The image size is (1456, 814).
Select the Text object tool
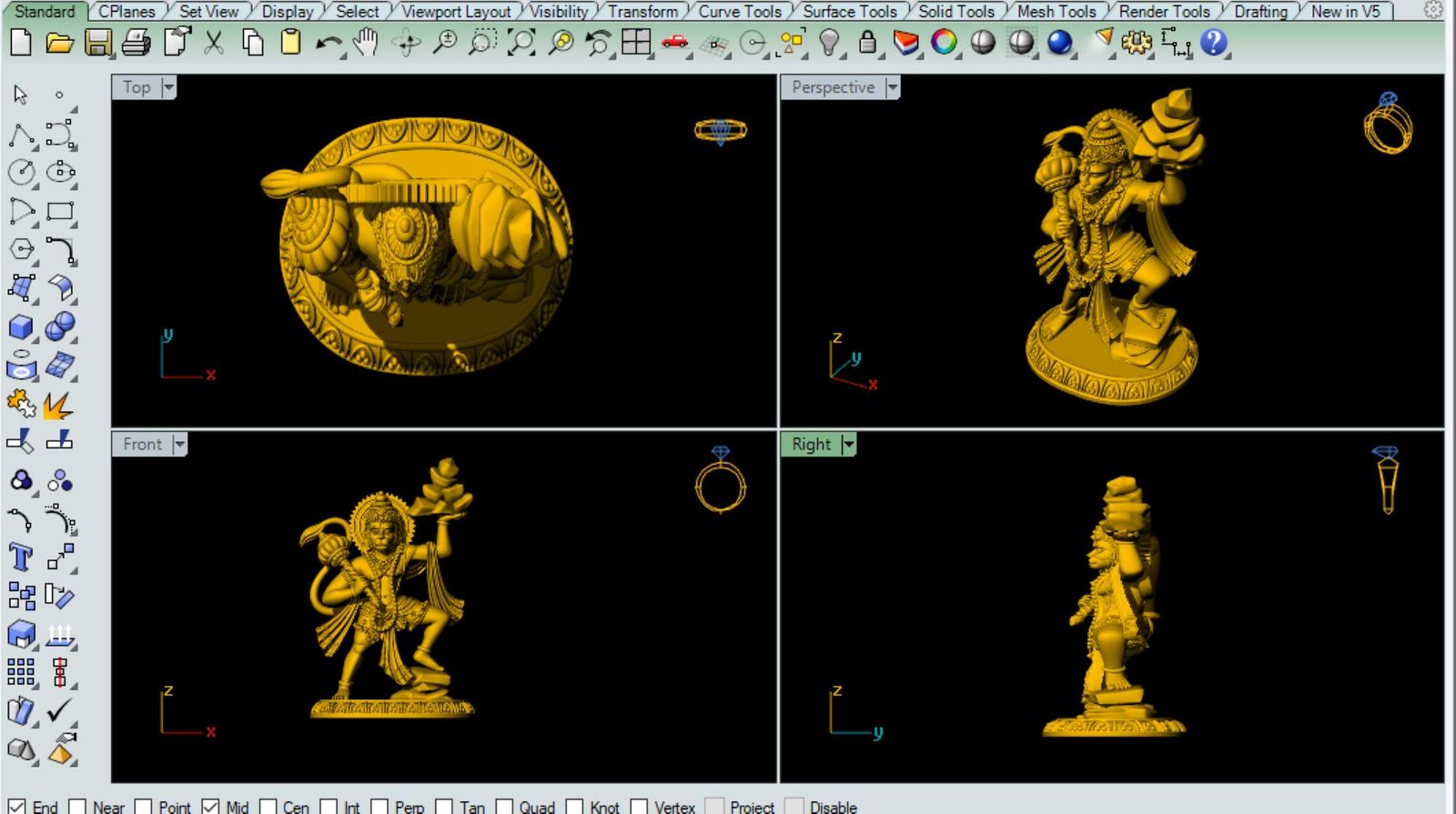coord(20,557)
